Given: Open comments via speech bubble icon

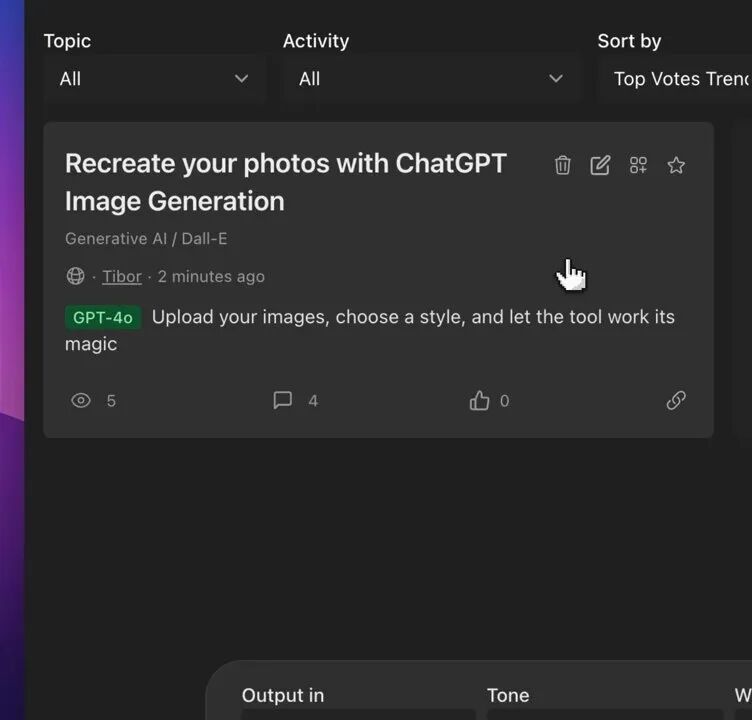Looking at the screenshot, I should [282, 400].
